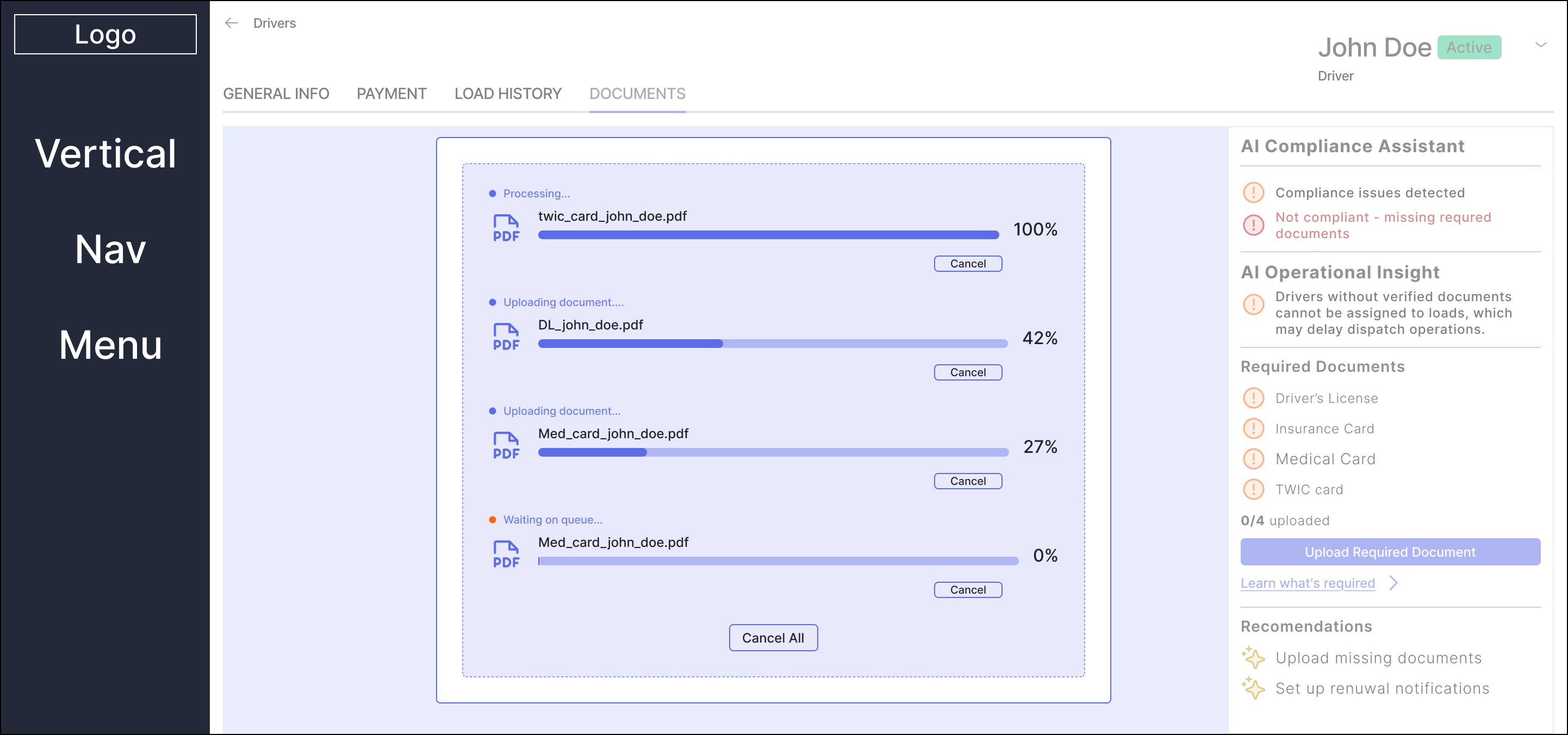The image size is (1568, 735).
Task: Click warning icon beside Driver's License
Action: [x=1253, y=398]
